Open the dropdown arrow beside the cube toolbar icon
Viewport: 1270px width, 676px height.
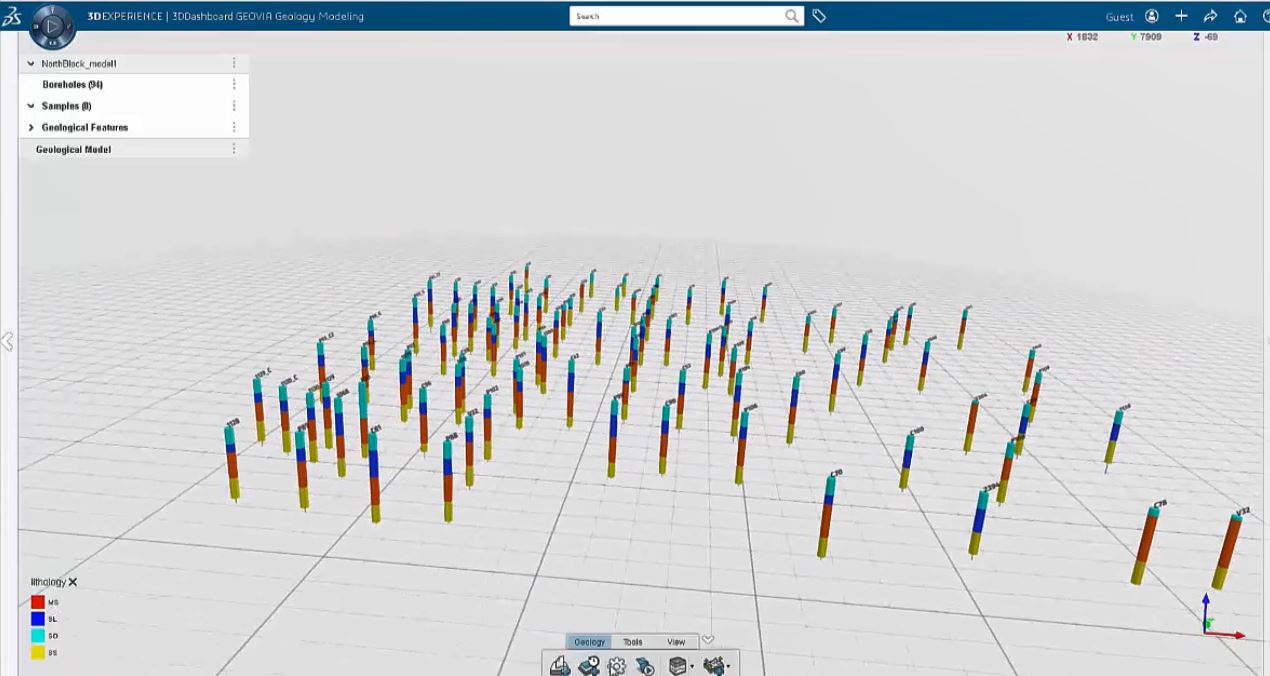694,668
